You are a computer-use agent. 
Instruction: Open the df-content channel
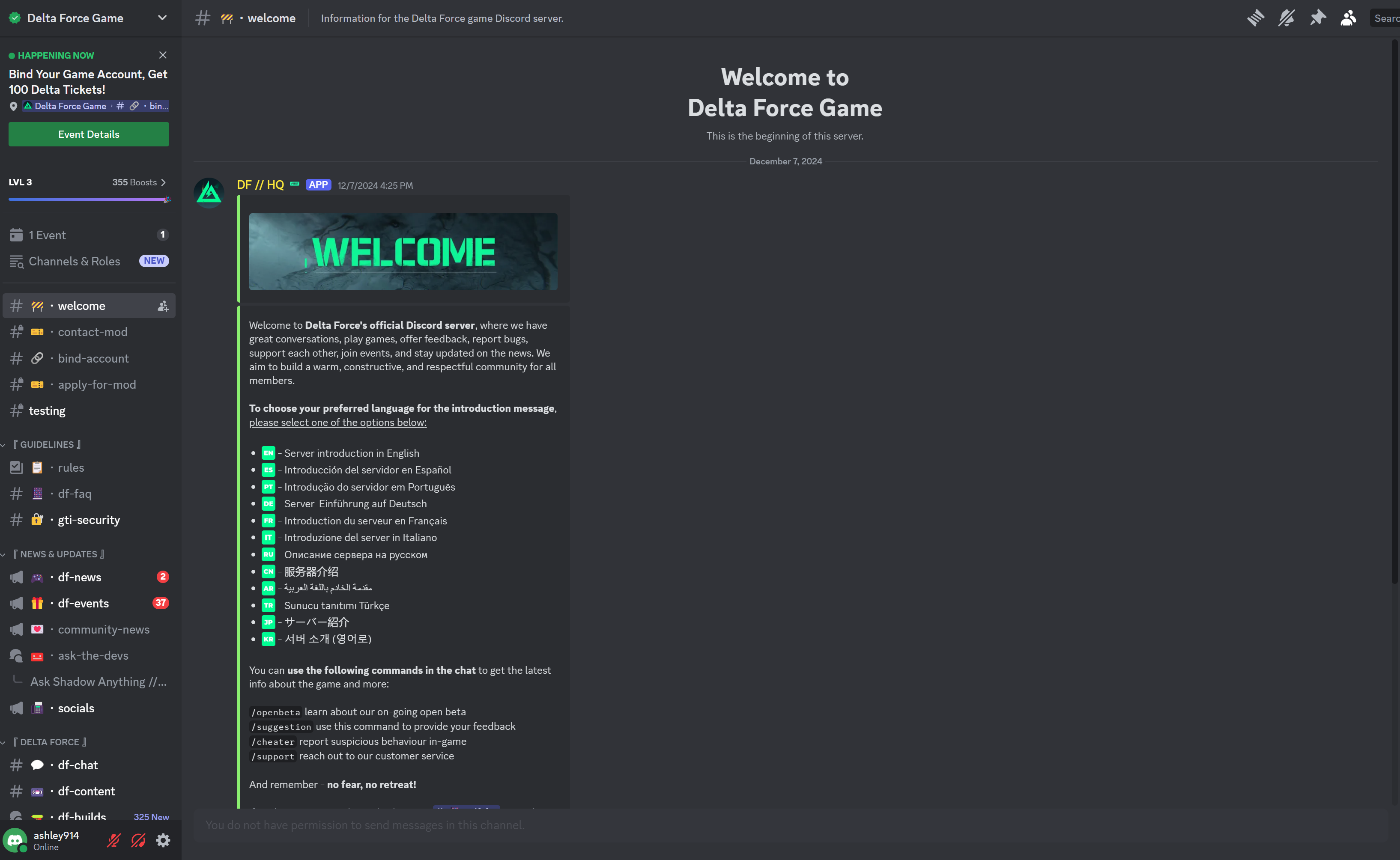click(89, 791)
